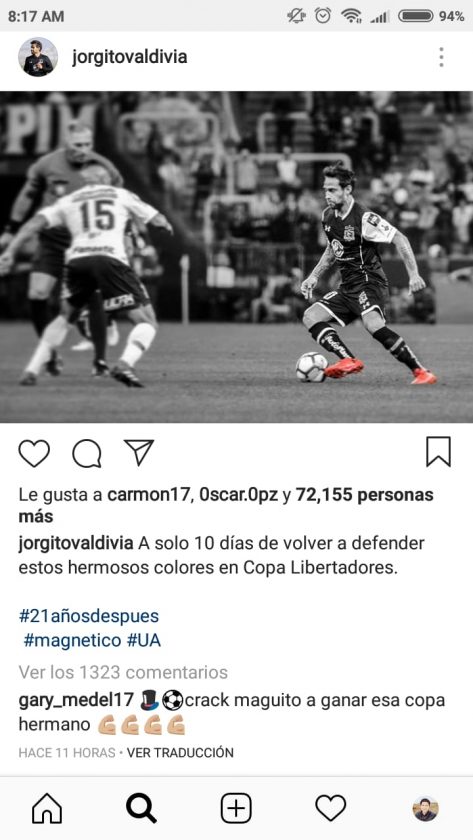This screenshot has height=840, width=473.
Task: Open hashtag #21añosdespues
Action: pos(89,616)
